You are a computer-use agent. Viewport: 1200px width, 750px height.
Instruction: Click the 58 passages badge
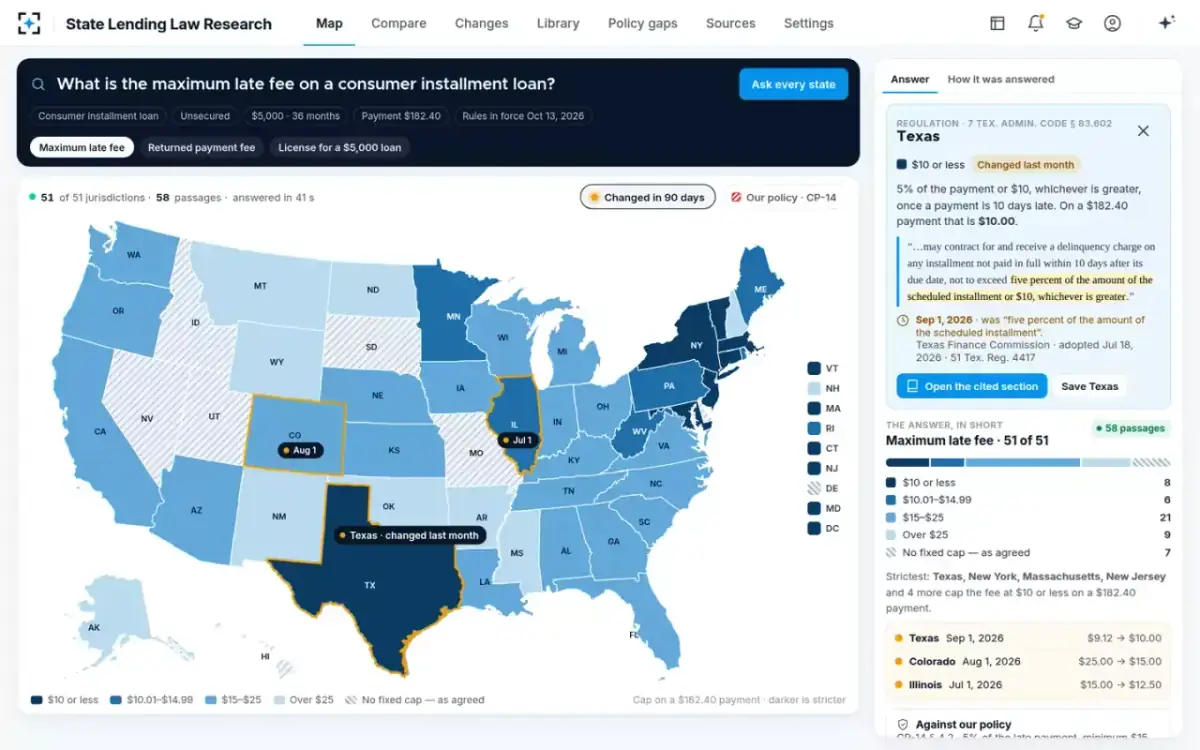click(1131, 428)
